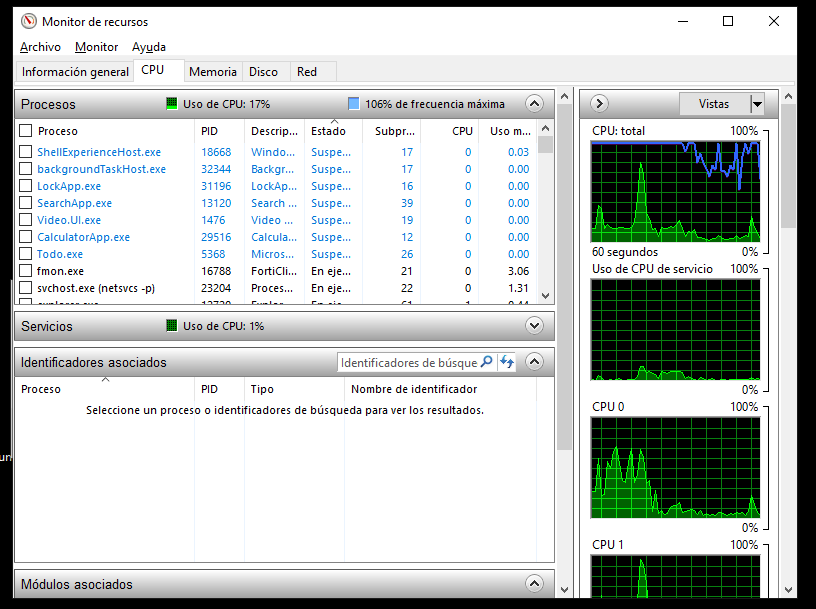Open the Monitor menu
The width and height of the screenshot is (816, 609).
pyautogui.click(x=97, y=47)
